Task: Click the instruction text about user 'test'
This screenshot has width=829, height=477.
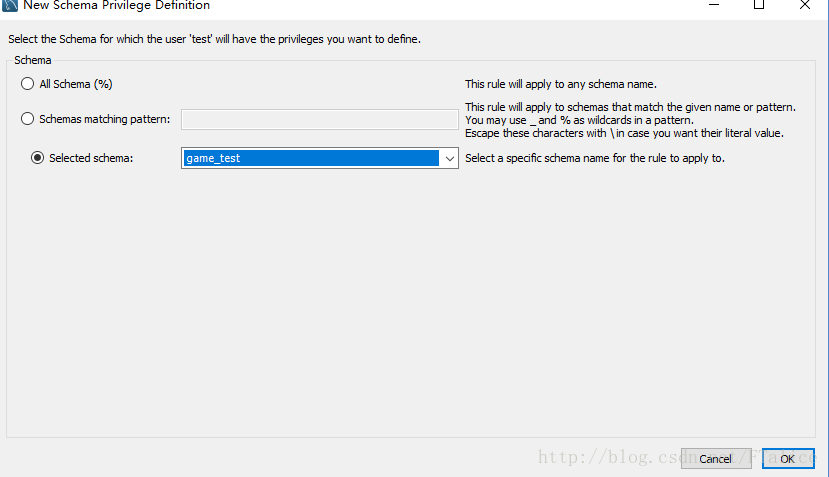Action: [x=214, y=40]
